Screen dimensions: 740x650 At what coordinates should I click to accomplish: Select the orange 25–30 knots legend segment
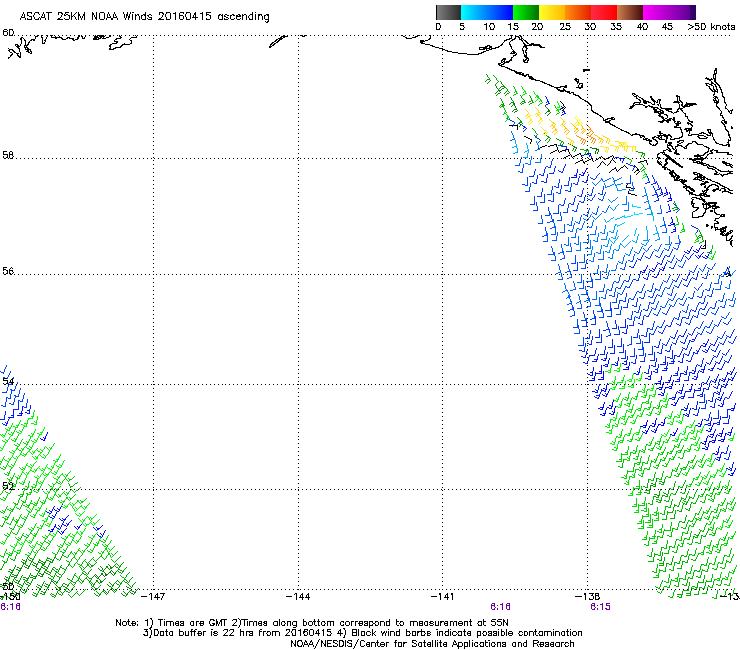tap(578, 12)
